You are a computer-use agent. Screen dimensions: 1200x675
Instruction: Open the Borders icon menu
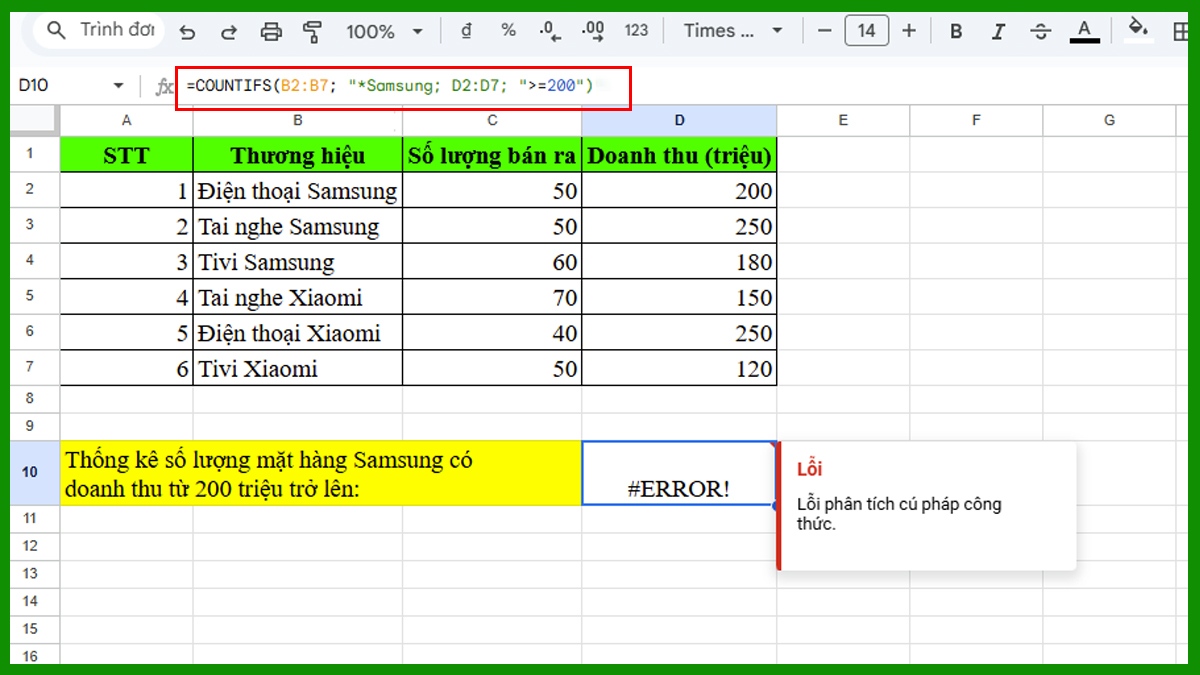1180,30
